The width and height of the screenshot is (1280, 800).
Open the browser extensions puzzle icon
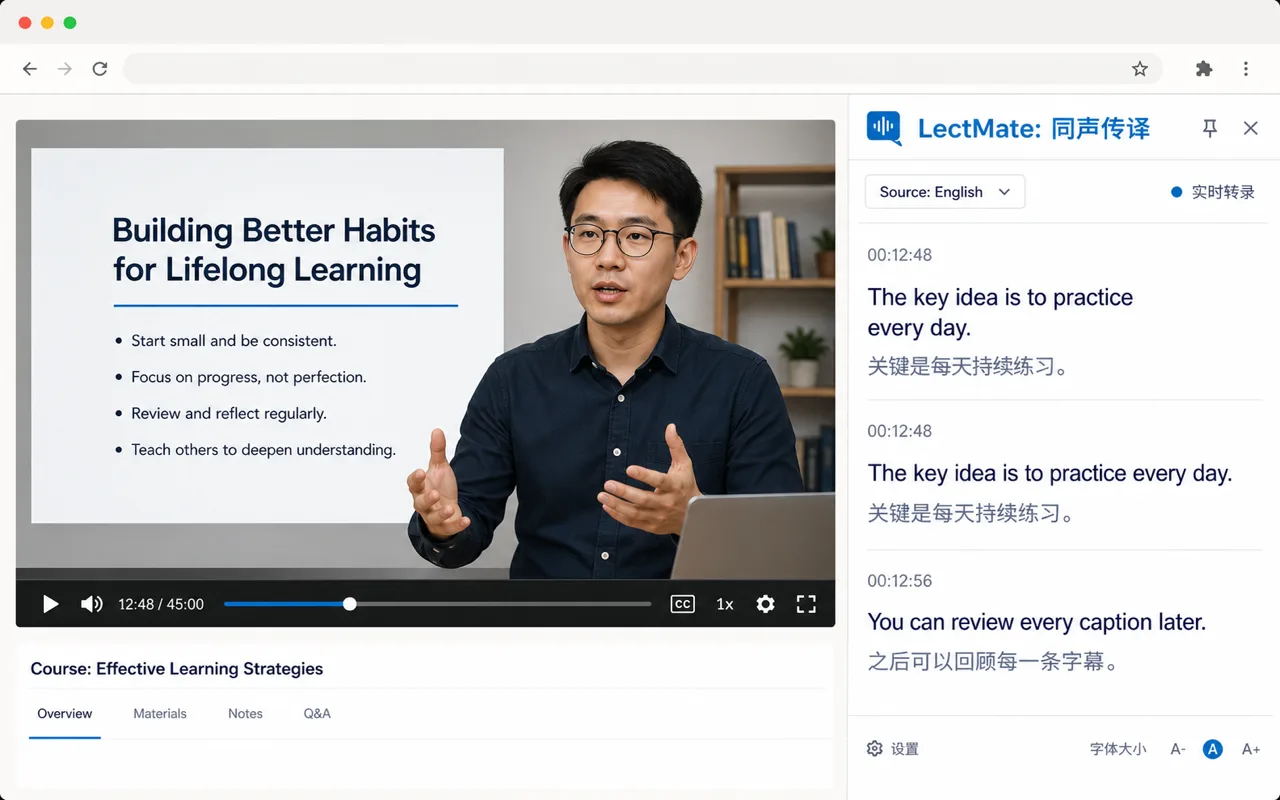(1204, 69)
